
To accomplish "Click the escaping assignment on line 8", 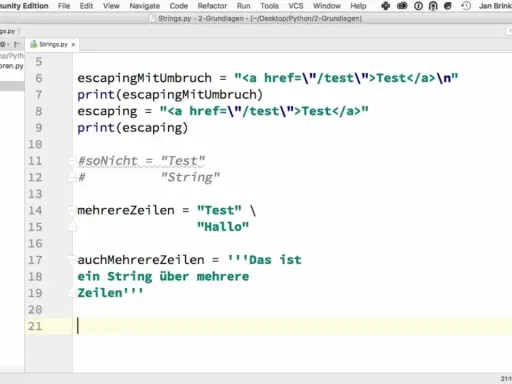I will coord(223,111).
